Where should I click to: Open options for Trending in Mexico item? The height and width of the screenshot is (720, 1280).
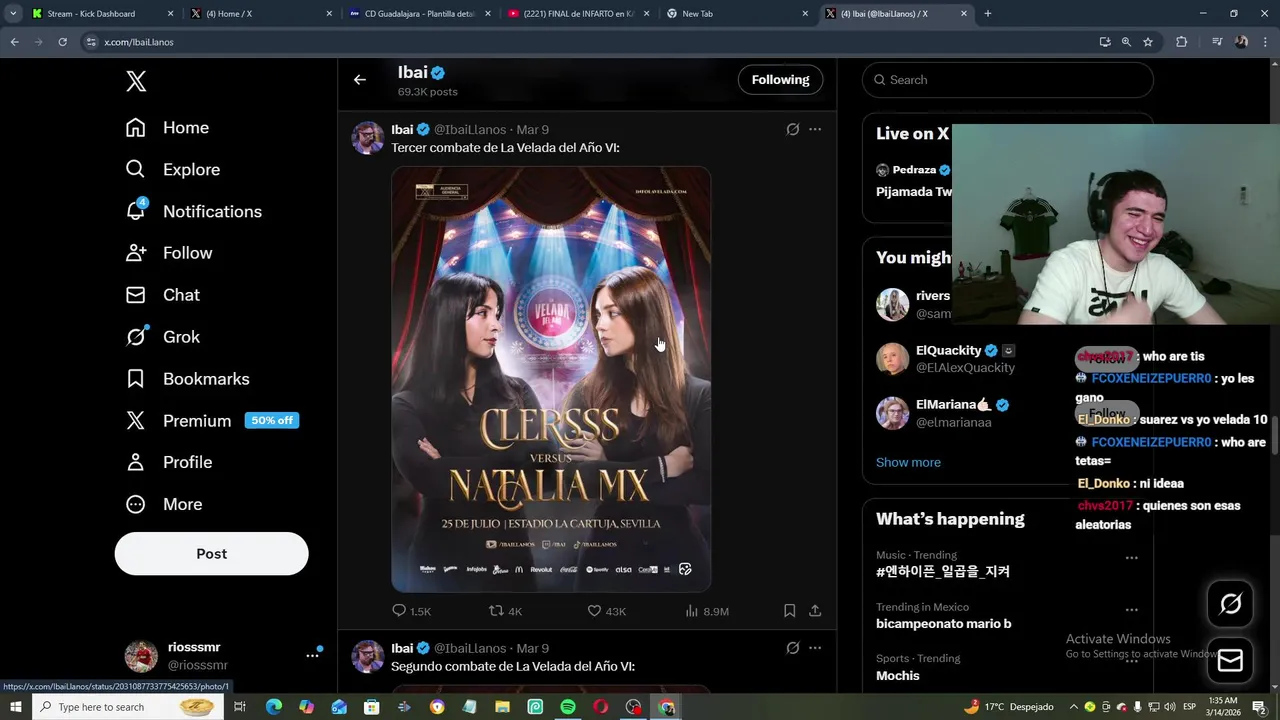1131,610
